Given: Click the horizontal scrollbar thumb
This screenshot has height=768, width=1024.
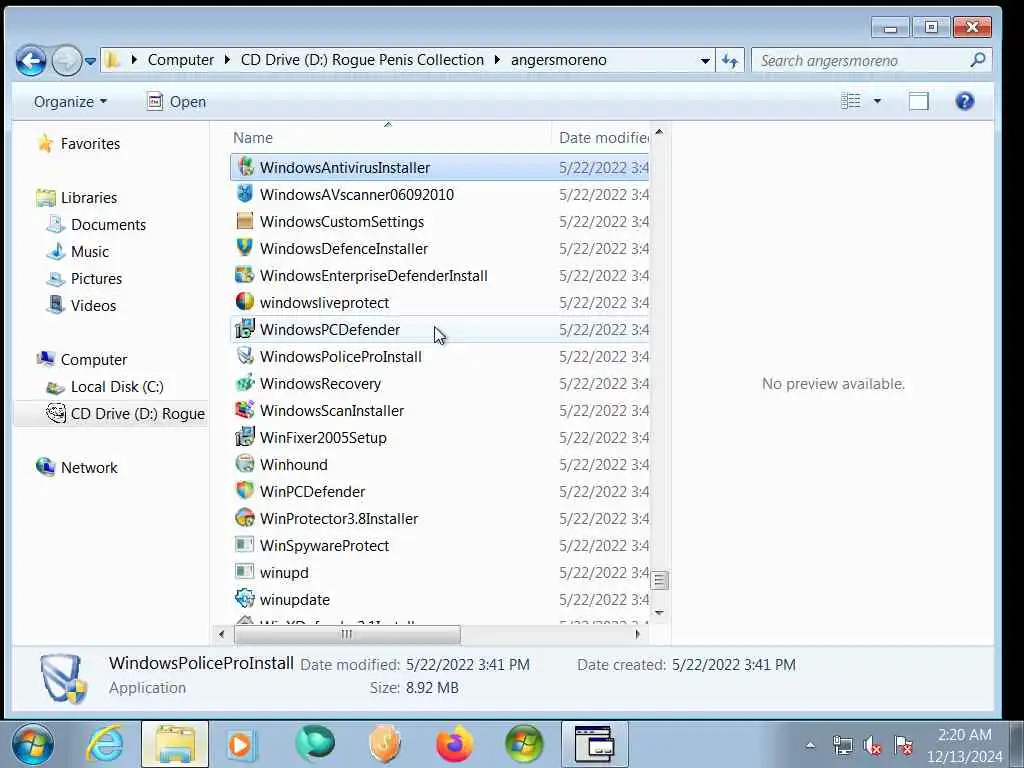Looking at the screenshot, I should click(347, 634).
